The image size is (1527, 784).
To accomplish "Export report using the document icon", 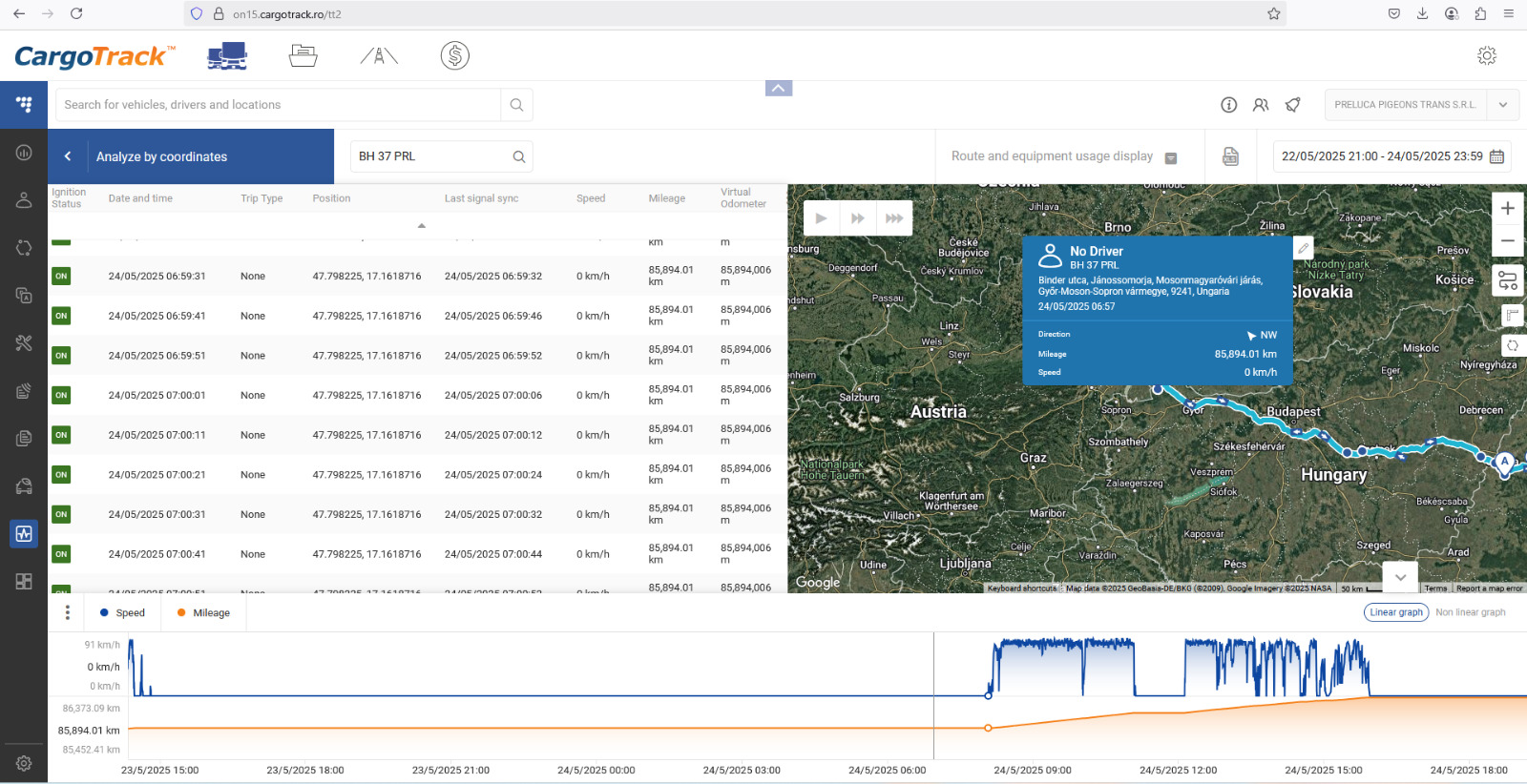I will click(1230, 156).
